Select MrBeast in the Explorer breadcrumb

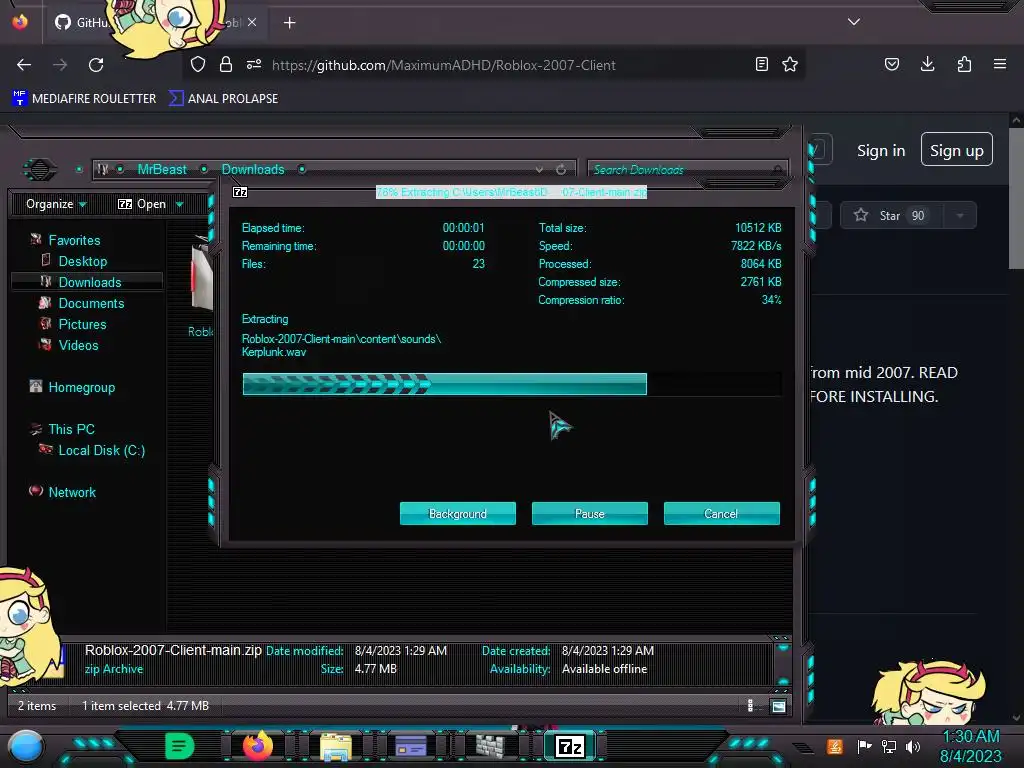tap(162, 169)
